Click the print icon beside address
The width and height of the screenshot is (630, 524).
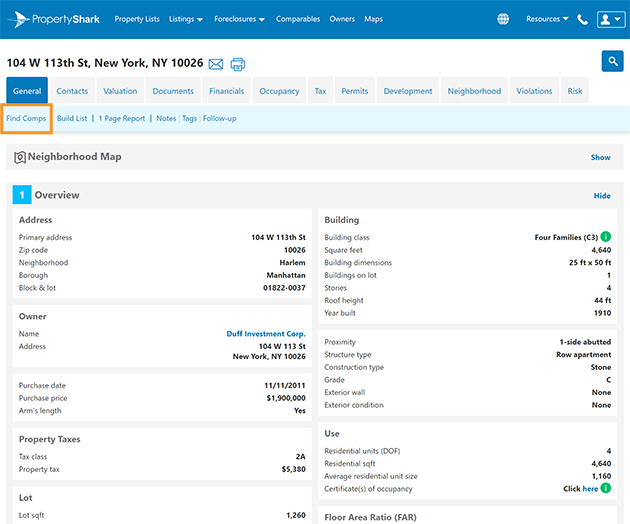(x=238, y=64)
